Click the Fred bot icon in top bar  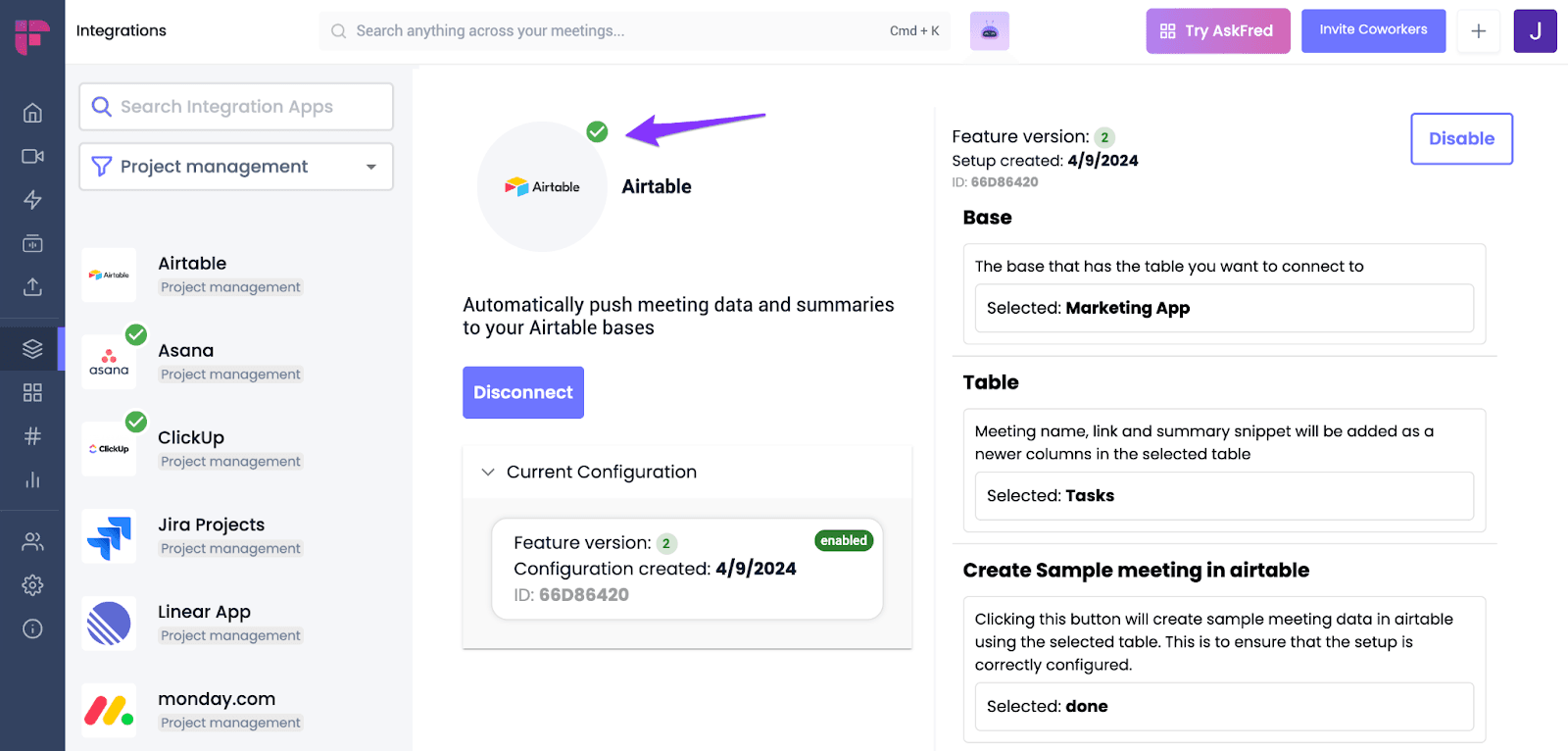pos(990,31)
